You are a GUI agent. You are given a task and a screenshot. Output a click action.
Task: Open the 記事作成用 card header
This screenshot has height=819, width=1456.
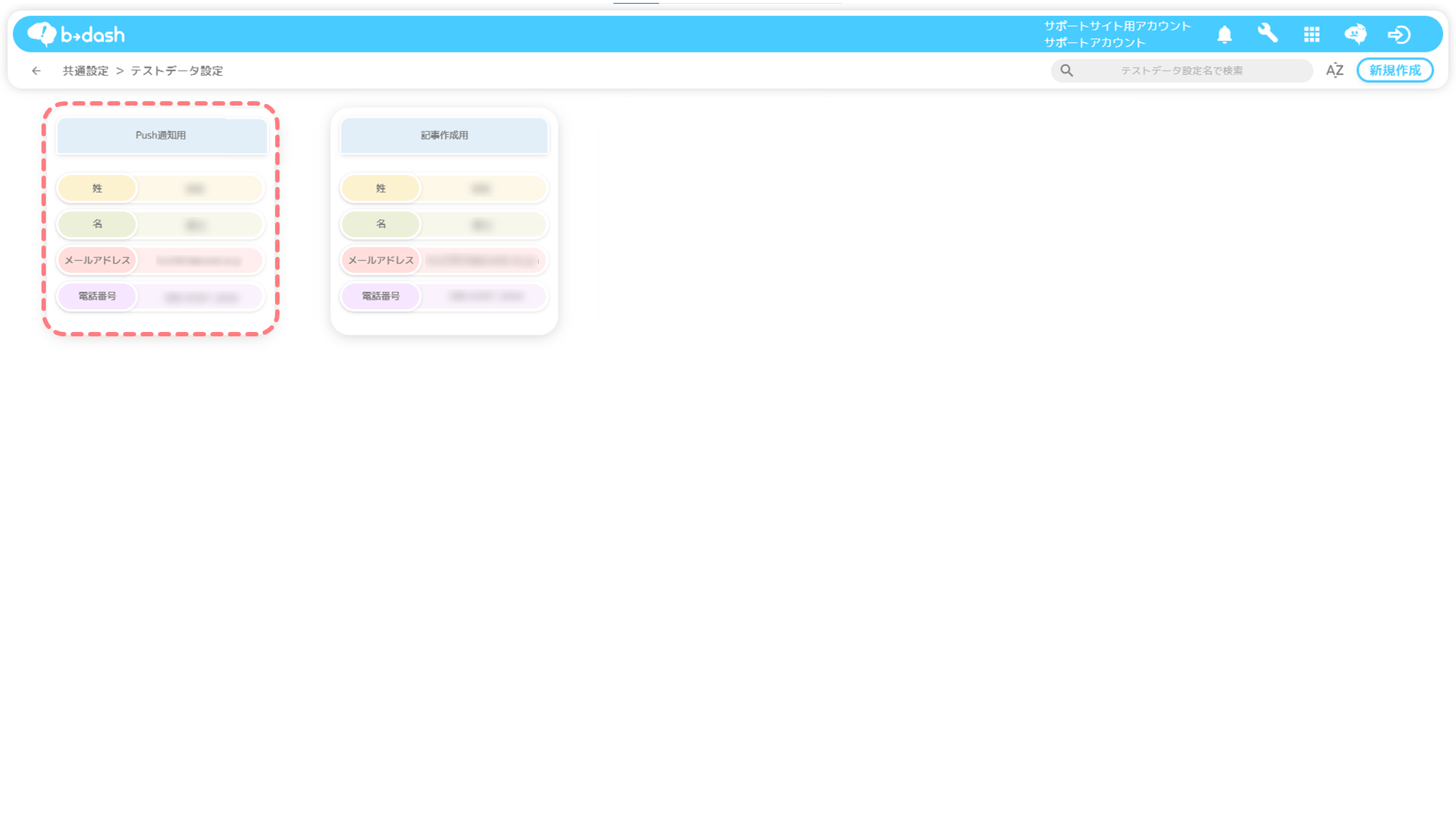point(444,135)
